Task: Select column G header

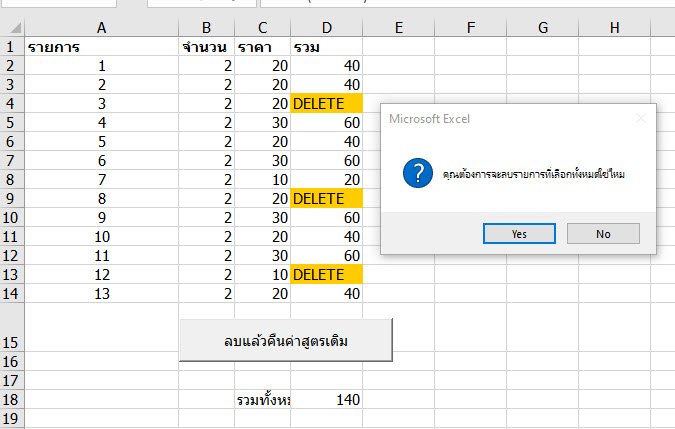Action: [542, 27]
